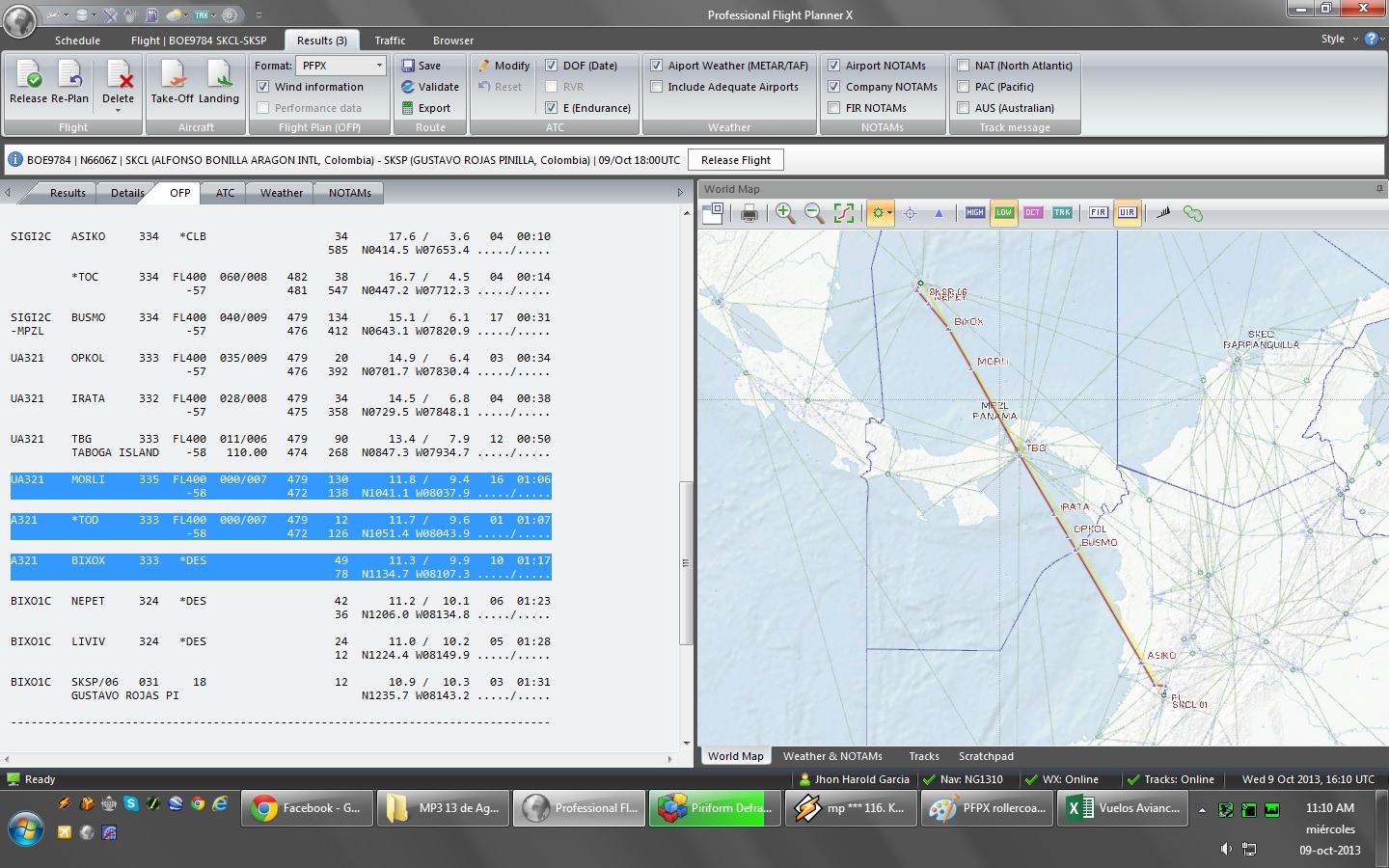This screenshot has height=868, width=1389.
Task: Toggle waypoint crosshair display on map
Action: 910,213
